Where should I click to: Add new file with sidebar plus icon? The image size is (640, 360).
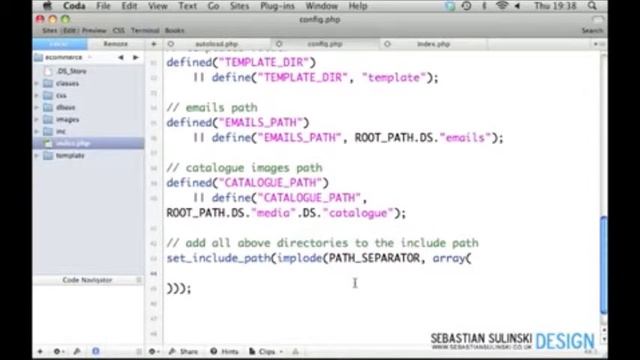(x=40, y=351)
